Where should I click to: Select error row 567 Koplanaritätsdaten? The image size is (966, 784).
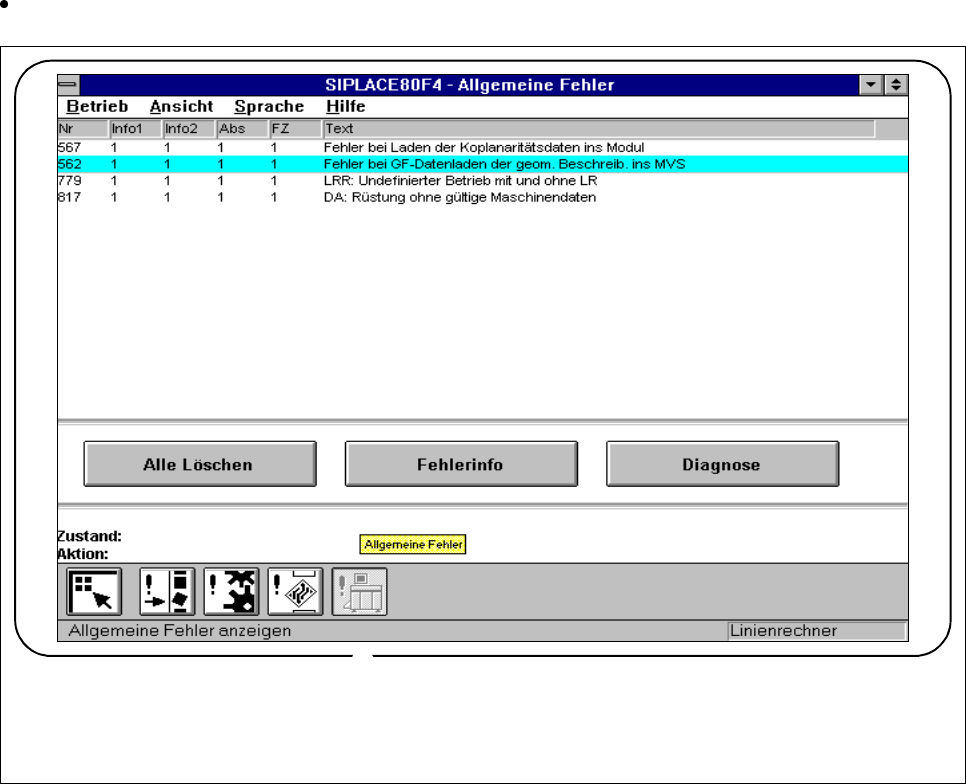(482, 148)
